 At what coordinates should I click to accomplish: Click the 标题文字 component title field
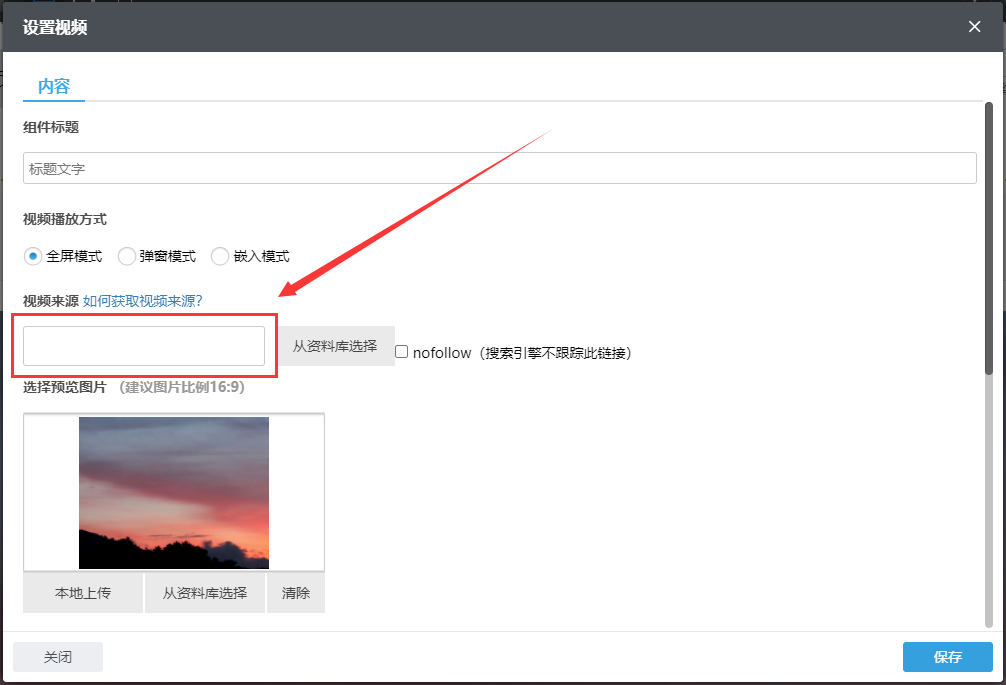[x=499, y=168]
